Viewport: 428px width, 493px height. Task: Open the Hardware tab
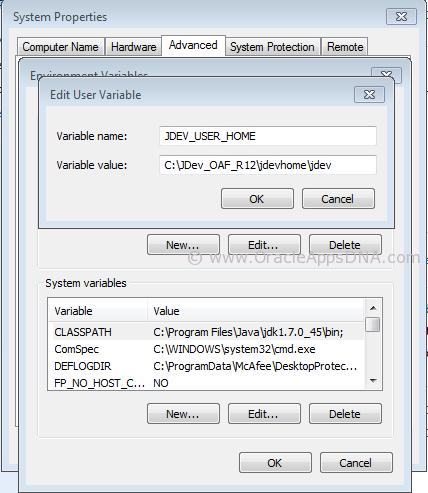click(133, 47)
